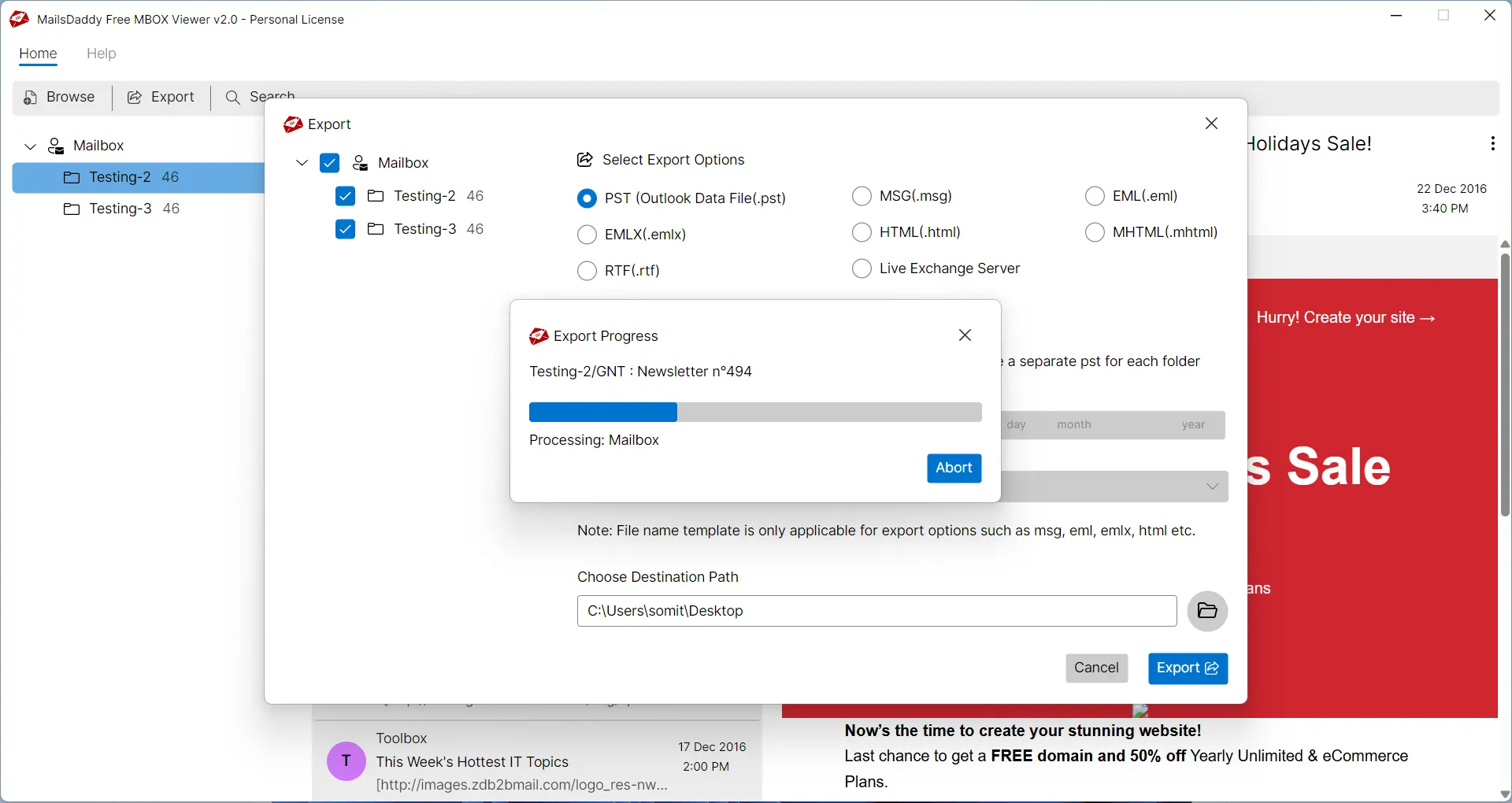Collapse the Mailbox tree in the Export dialog

tap(302, 162)
